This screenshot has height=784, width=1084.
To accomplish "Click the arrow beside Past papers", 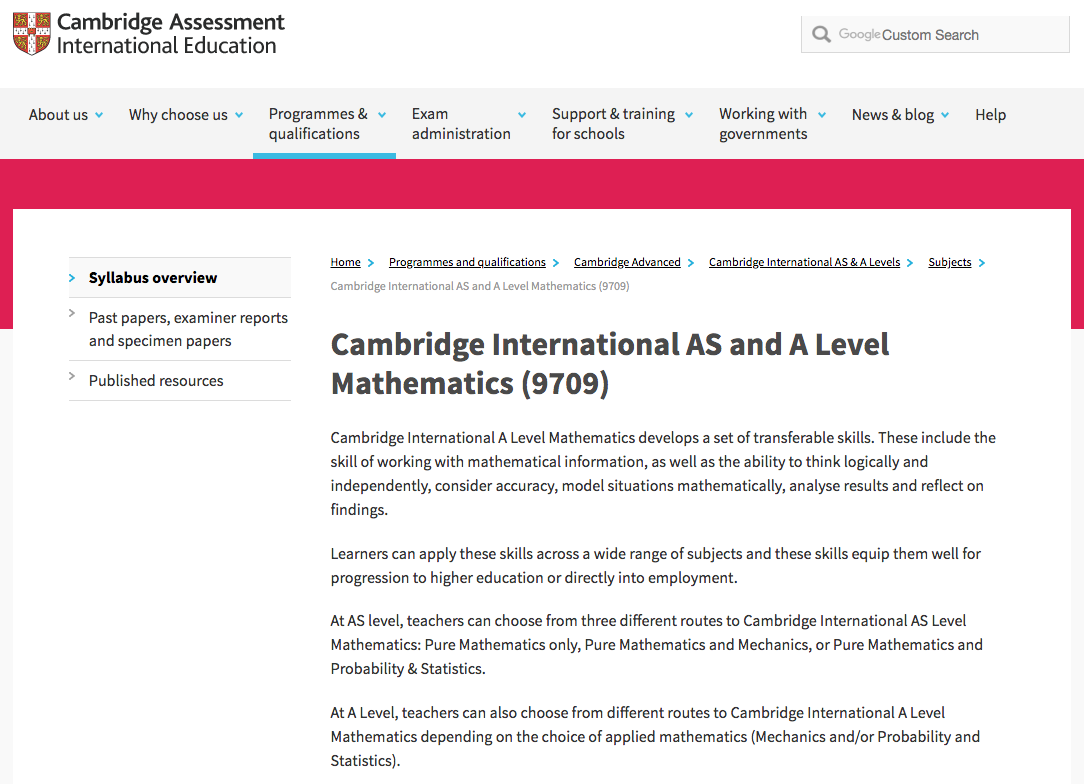I will [72, 313].
